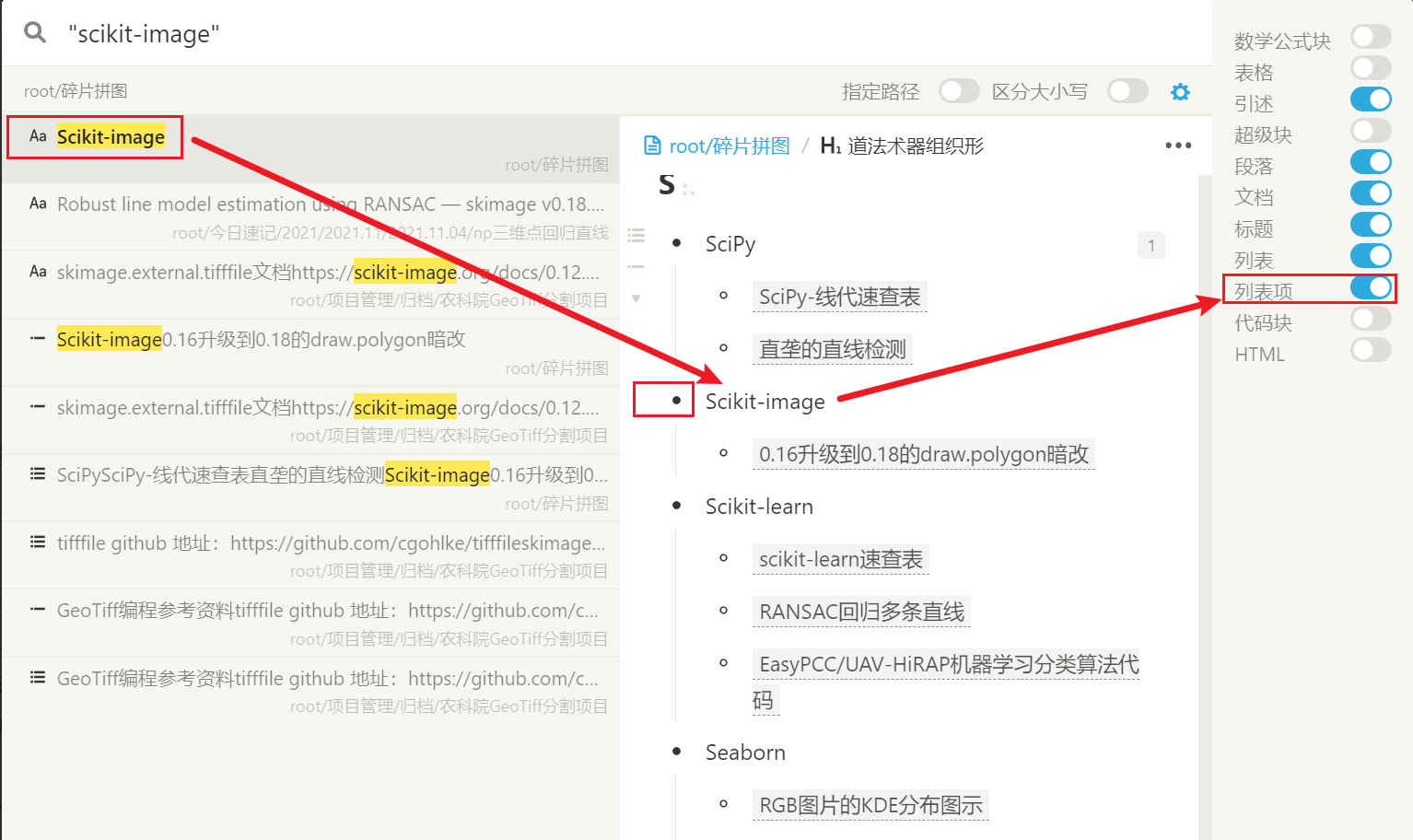Screen dimensions: 1413x840
Task: Click the H1 heading icon in breadcrumb
Action: click(x=830, y=146)
